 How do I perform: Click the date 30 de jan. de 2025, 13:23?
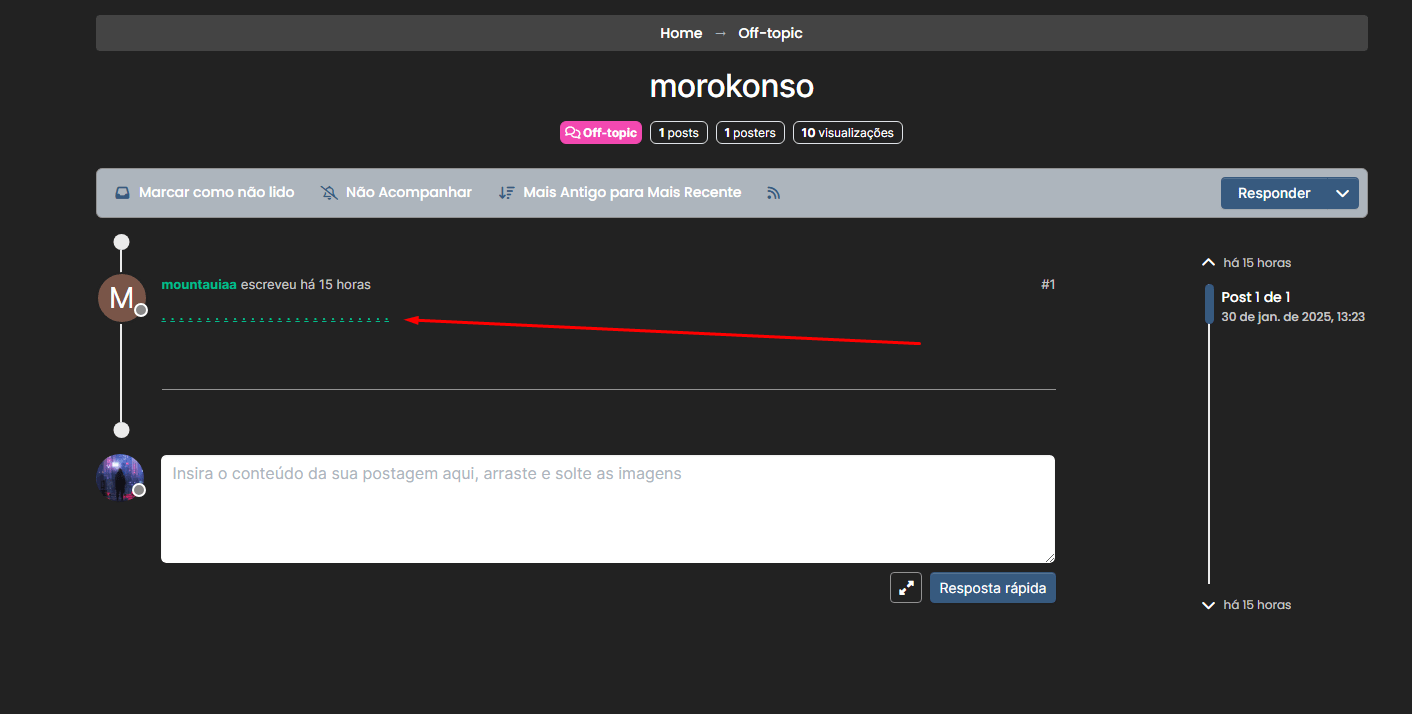click(1293, 317)
